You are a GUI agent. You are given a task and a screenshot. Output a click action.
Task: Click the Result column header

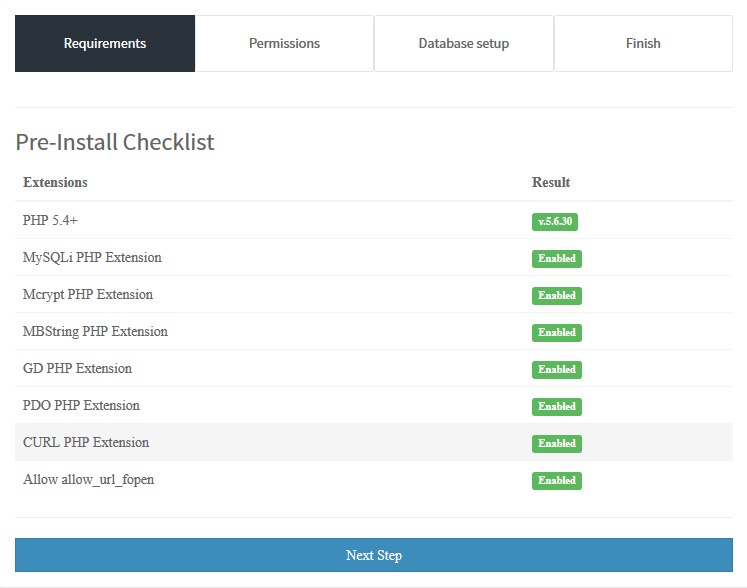(x=551, y=182)
